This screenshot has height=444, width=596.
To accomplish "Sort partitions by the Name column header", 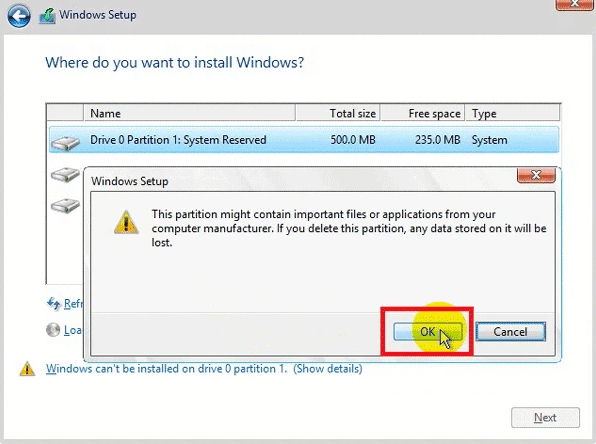I will (x=189, y=113).
